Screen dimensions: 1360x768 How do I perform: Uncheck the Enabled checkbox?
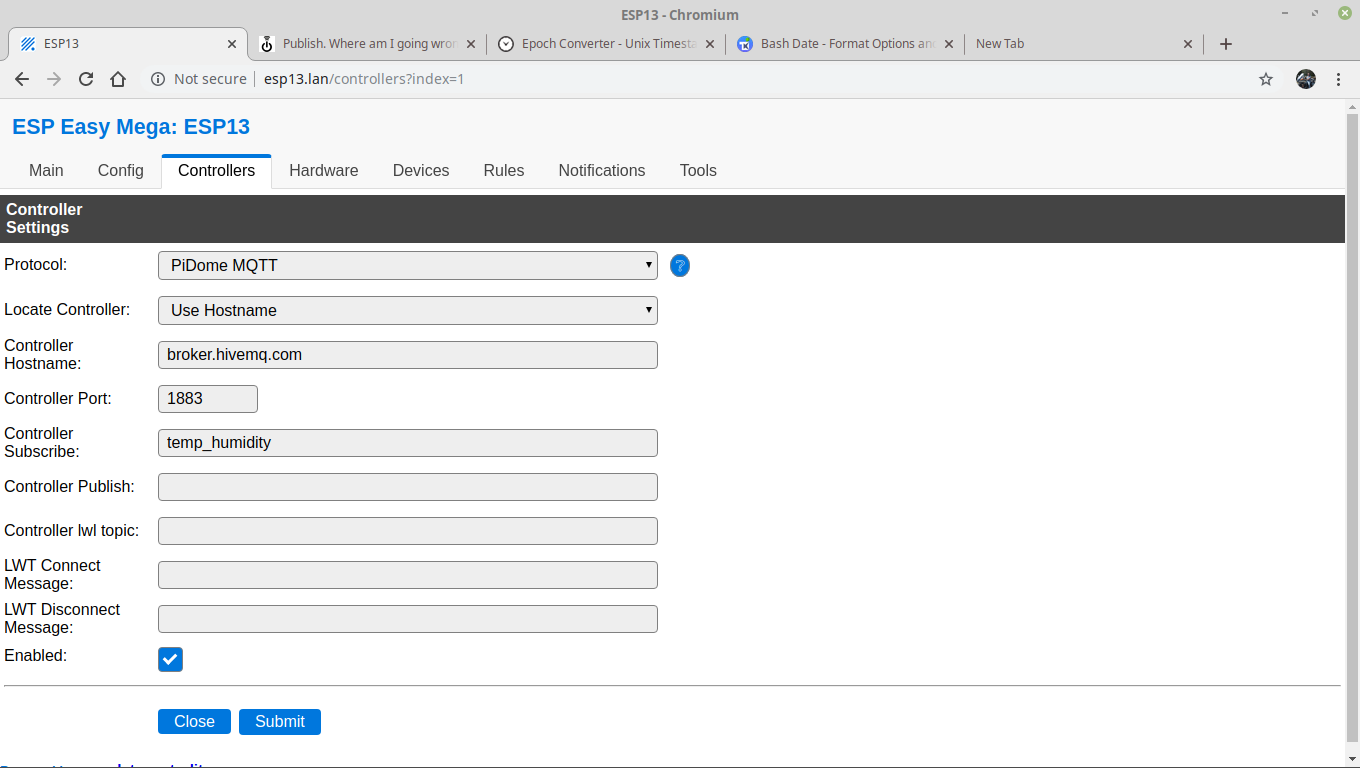tap(170, 659)
